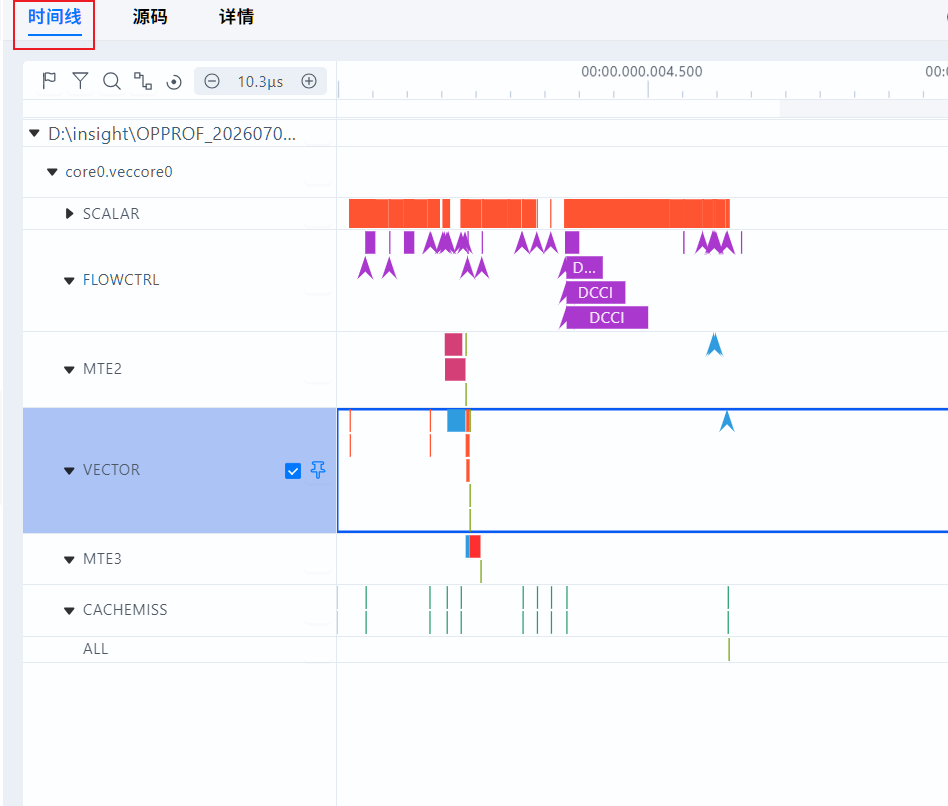Select the long rightmost SCALAR orange block
The height and width of the screenshot is (806, 948).
point(647,213)
